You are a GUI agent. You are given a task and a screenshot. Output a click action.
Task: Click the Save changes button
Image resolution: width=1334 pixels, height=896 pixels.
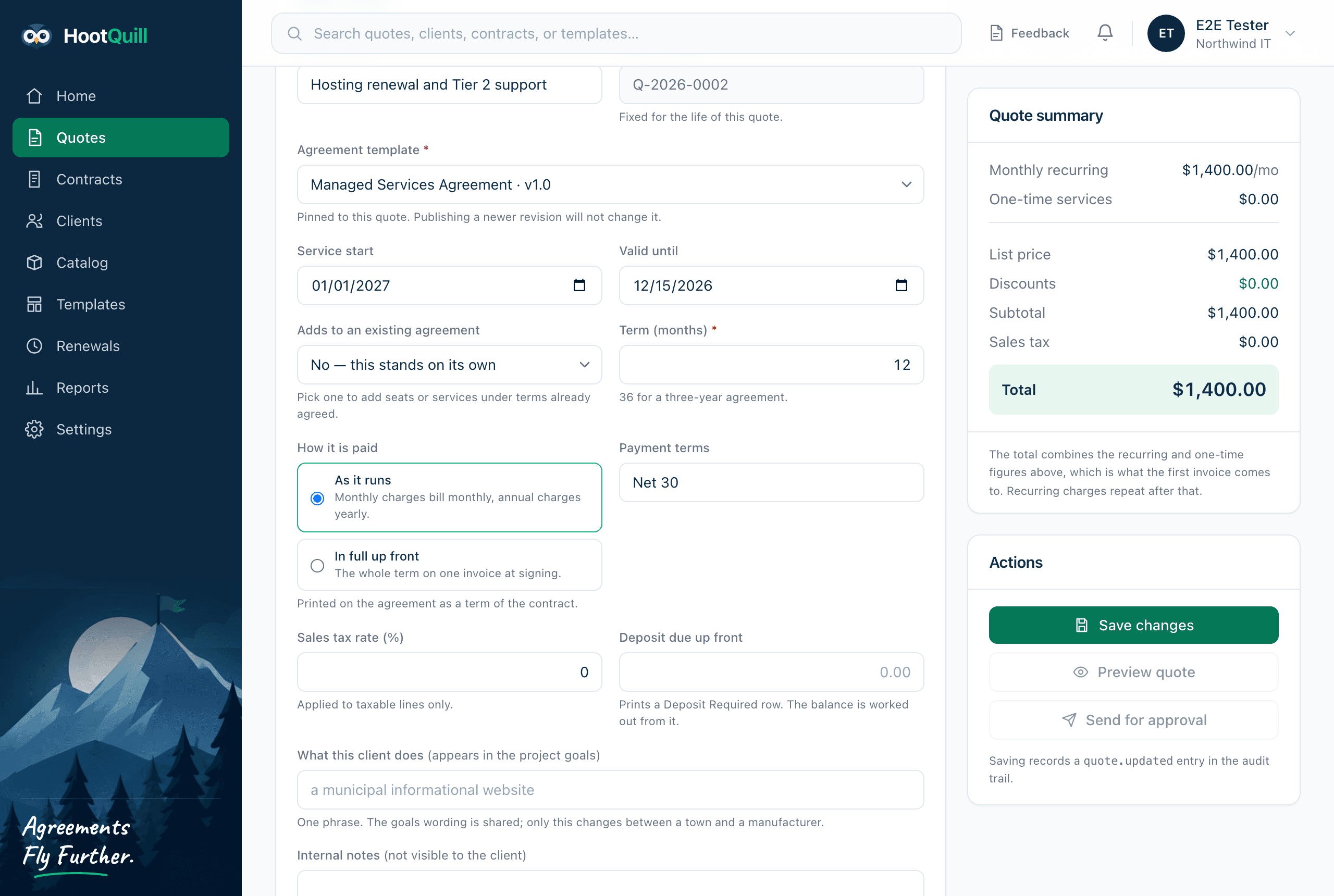coord(1133,625)
